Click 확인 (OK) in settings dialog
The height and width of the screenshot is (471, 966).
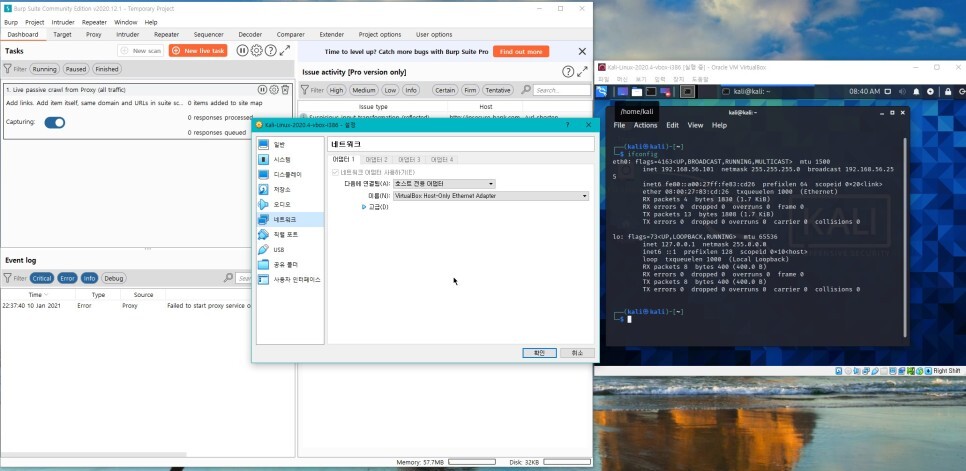coord(539,353)
